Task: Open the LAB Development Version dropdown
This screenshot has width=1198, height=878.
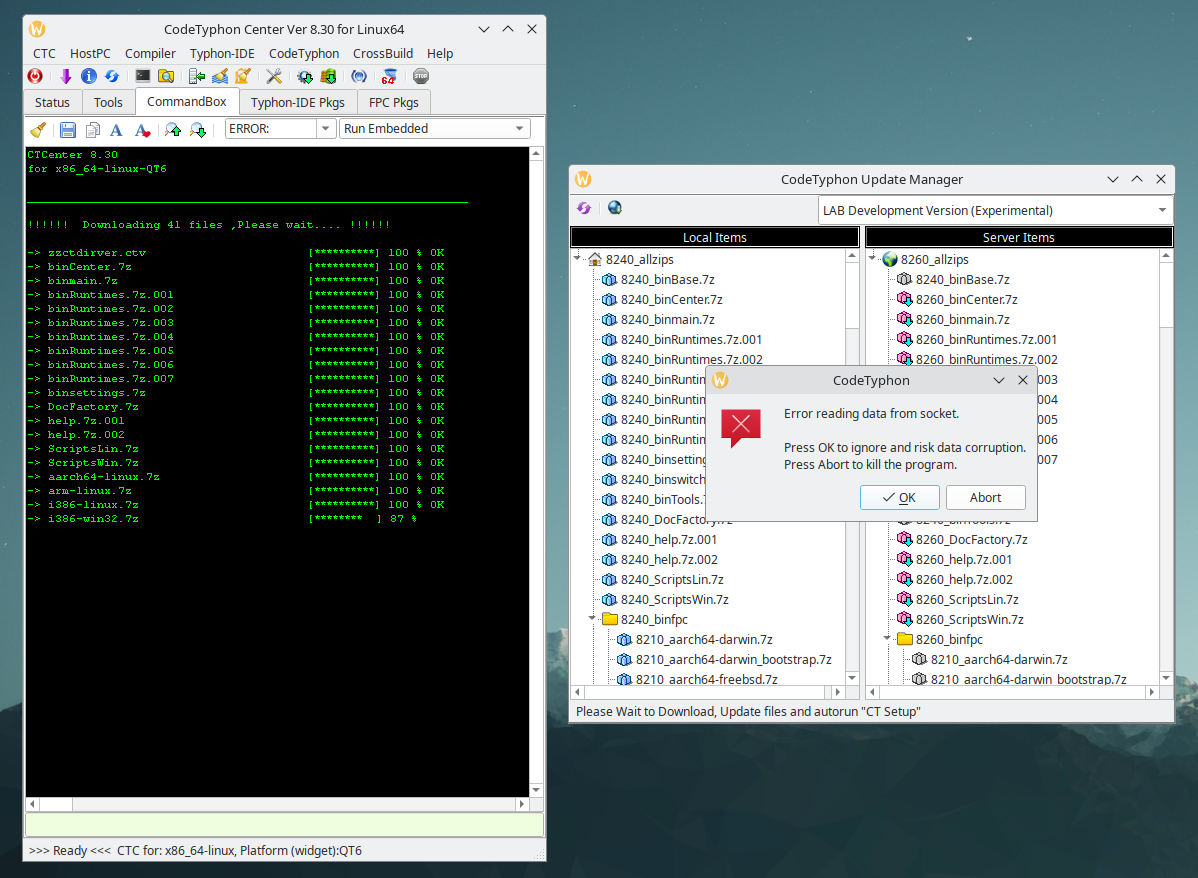Action: click(x=995, y=210)
